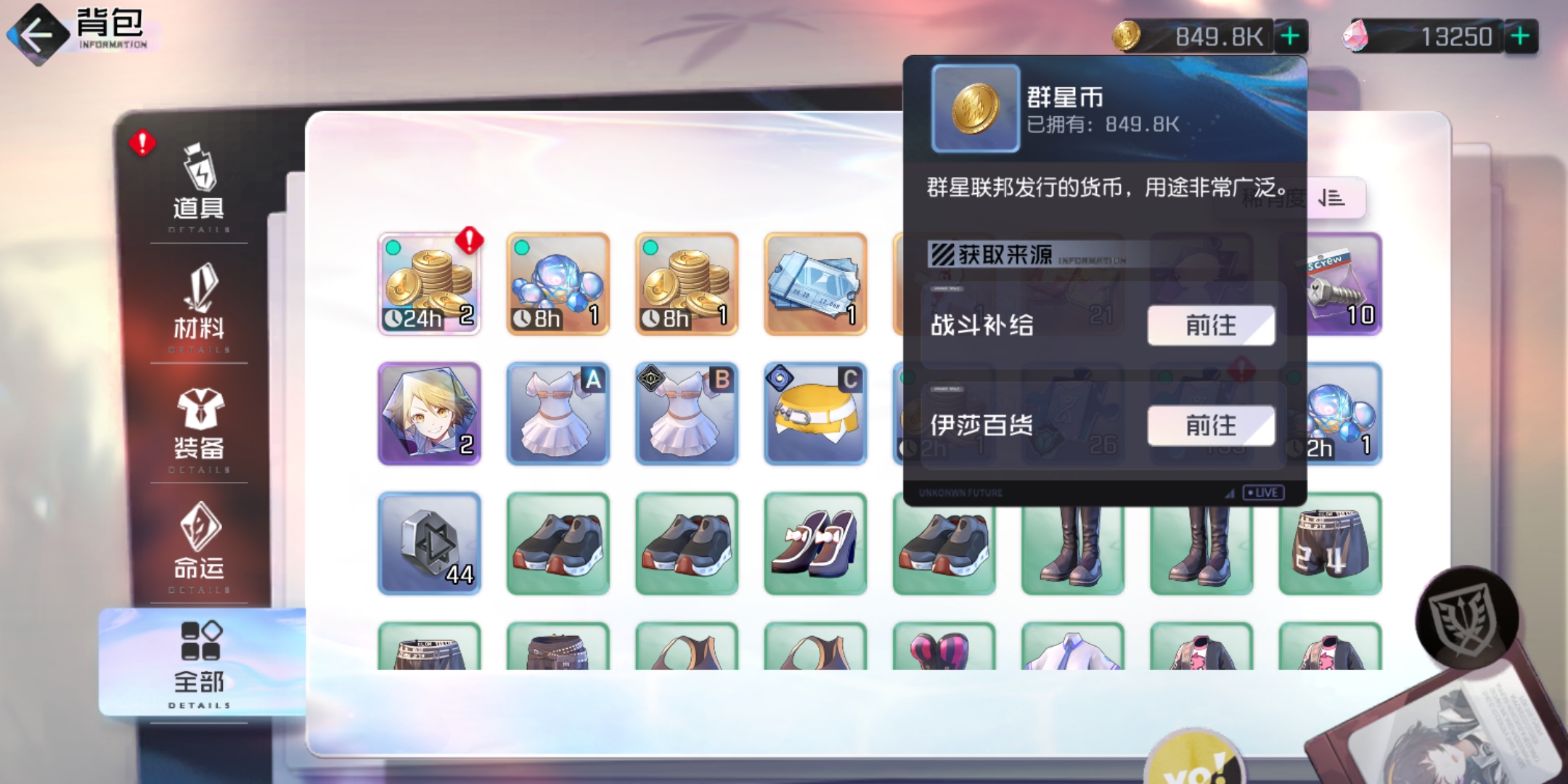This screenshot has width=1568, height=784.
Task: Toggle the sort order icon
Action: [x=1334, y=197]
